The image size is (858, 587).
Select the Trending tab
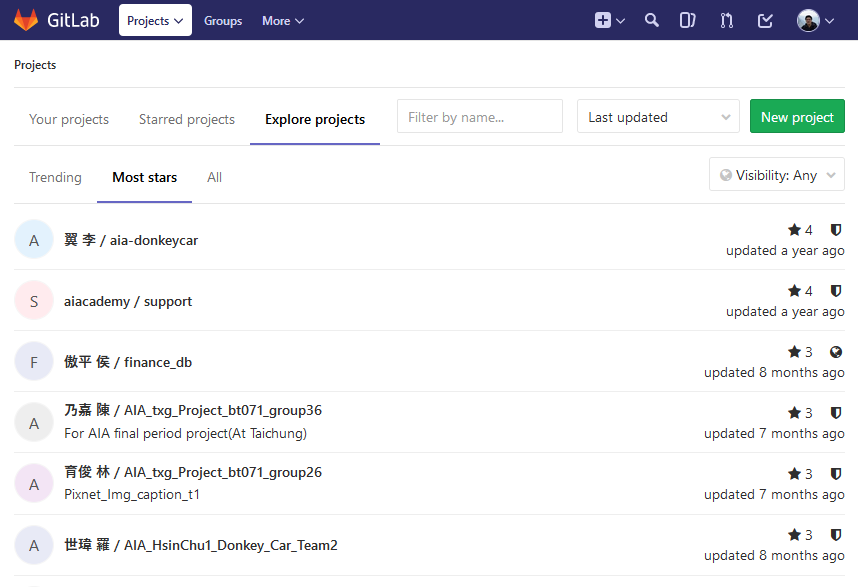[x=55, y=177]
